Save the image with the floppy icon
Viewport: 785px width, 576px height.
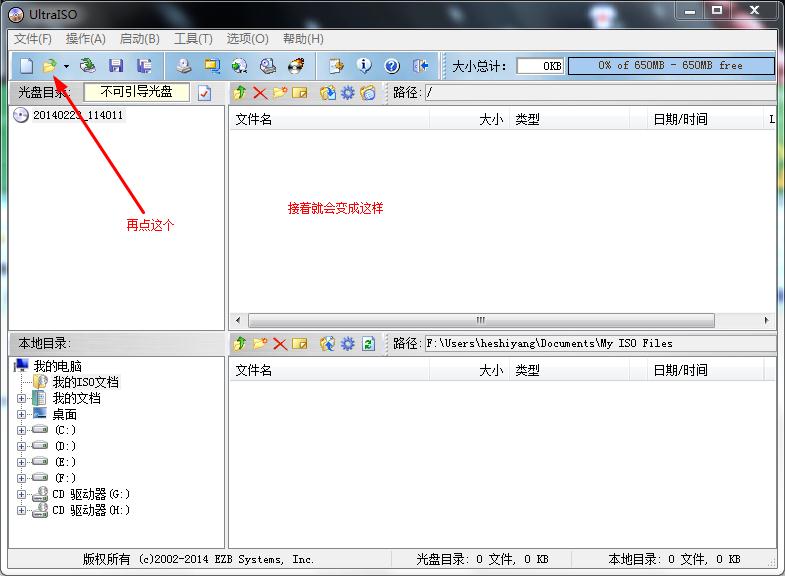click(116, 66)
